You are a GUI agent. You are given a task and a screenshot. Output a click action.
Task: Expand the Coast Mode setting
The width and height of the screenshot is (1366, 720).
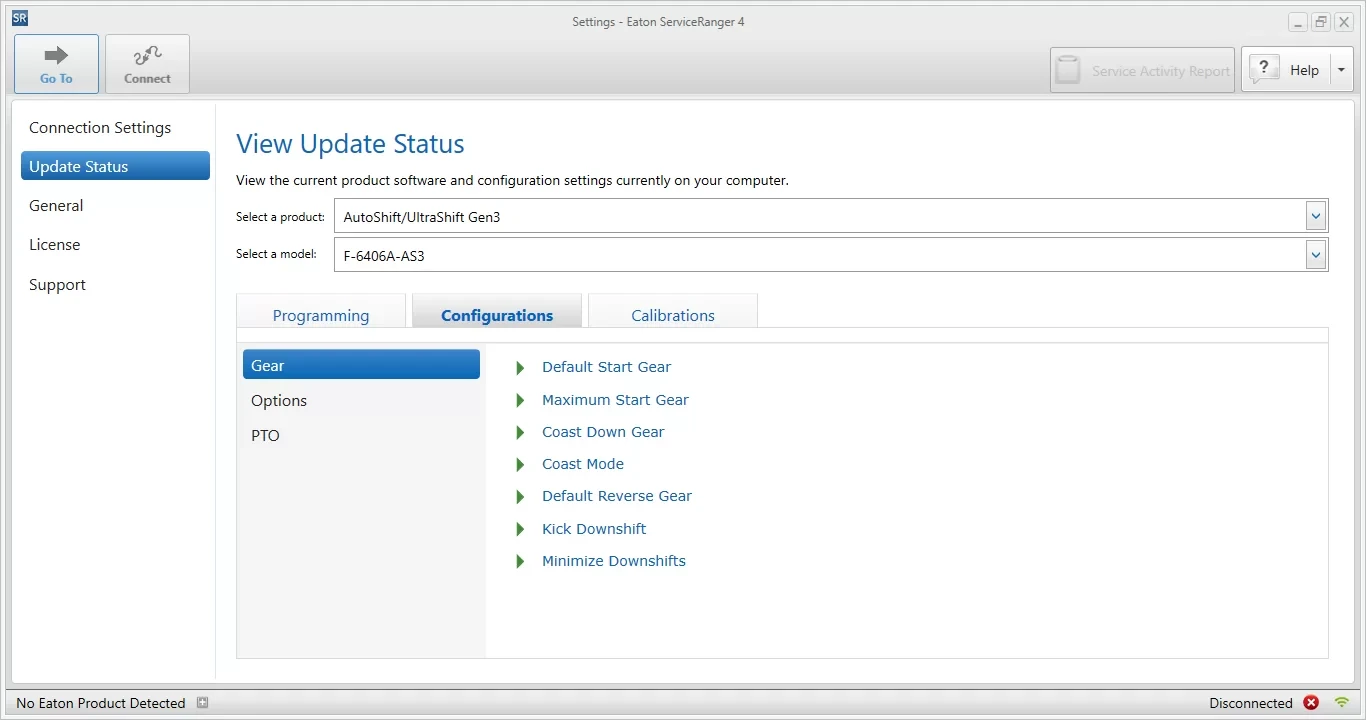(x=520, y=465)
